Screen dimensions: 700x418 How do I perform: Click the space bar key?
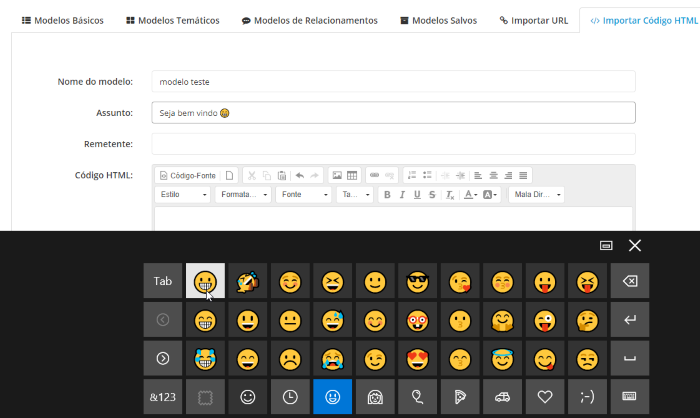click(x=630, y=358)
